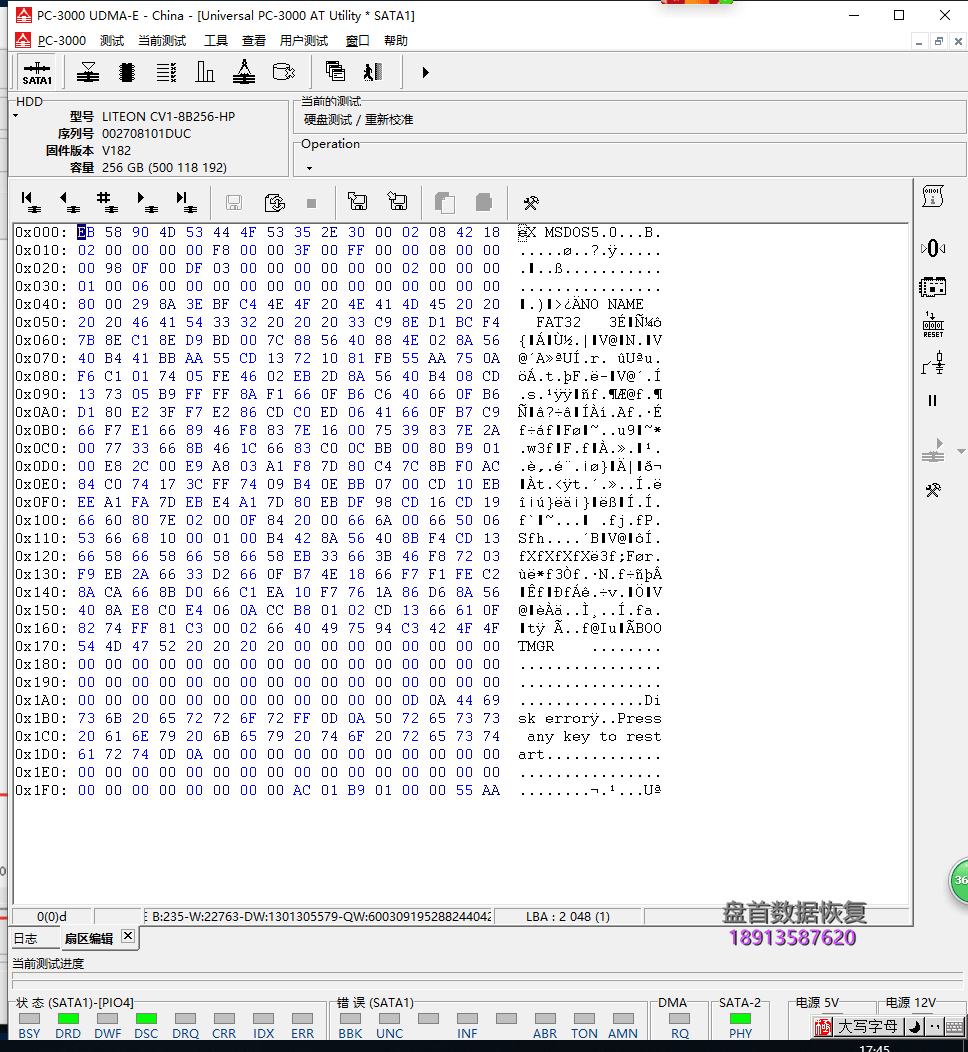Screen dimensions: 968x1052
Task: Click the test progress bar
Action: pyautogui.click(x=488, y=980)
